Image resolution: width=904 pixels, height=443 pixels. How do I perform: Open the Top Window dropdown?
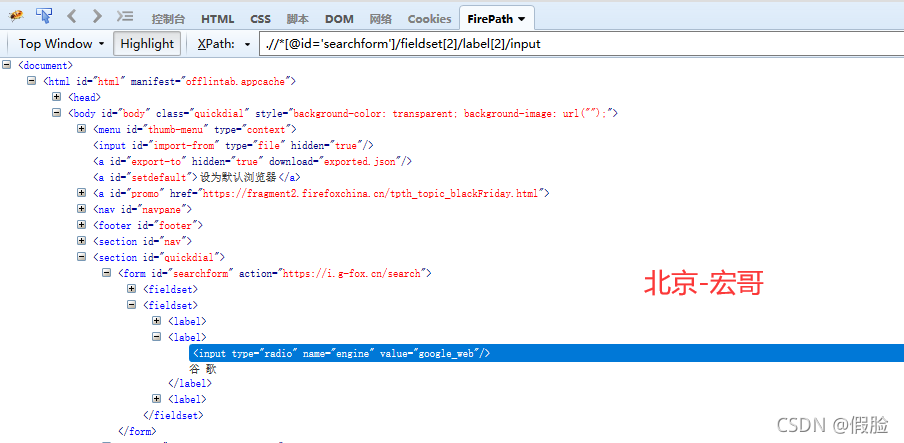(61, 44)
